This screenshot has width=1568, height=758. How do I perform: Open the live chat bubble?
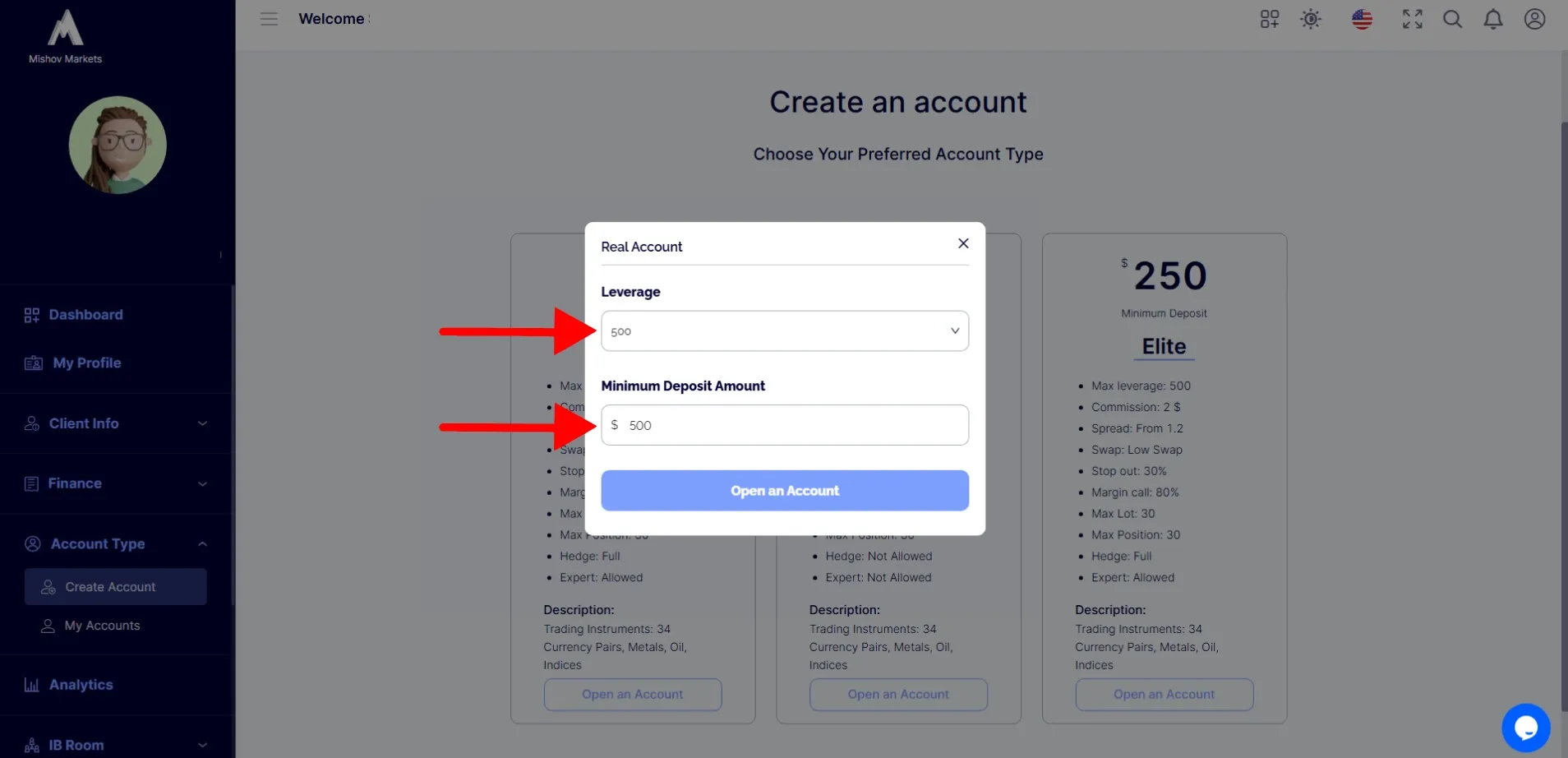tap(1526, 728)
